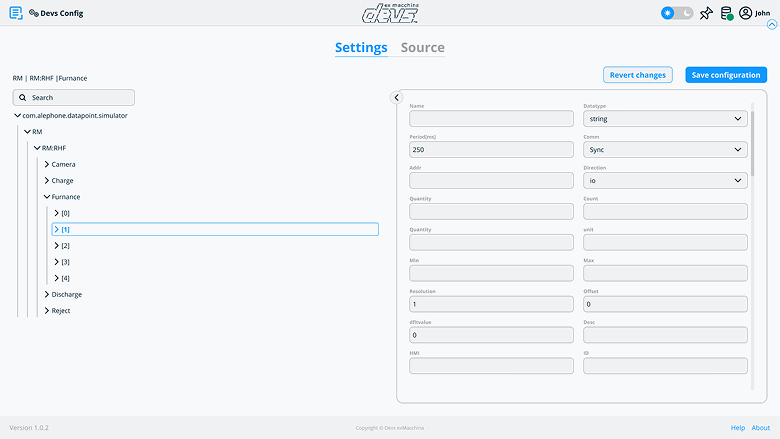
Task: Collapse the Furnance tree node
Action: pos(47,197)
